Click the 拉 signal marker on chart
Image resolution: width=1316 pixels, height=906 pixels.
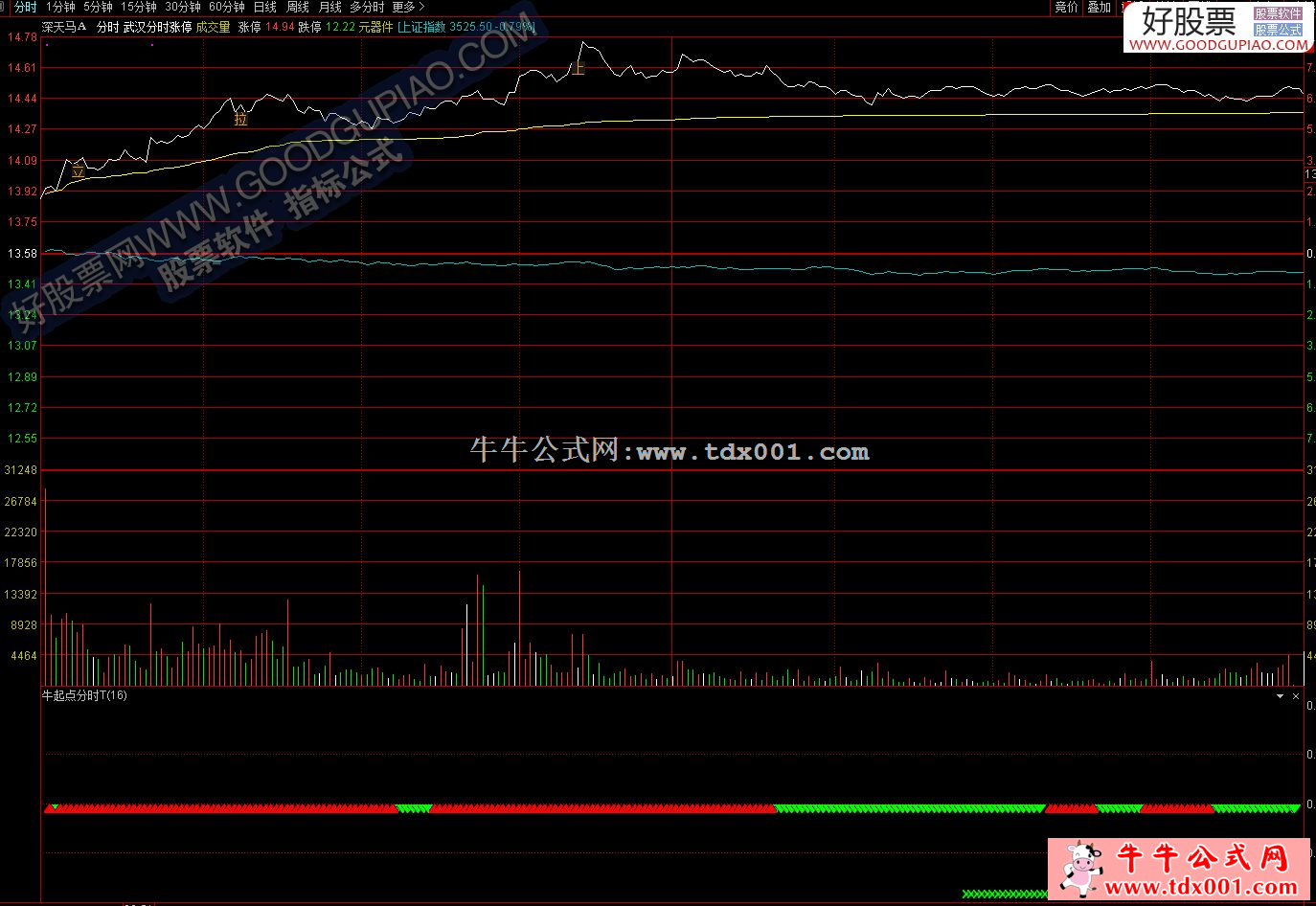click(240, 120)
